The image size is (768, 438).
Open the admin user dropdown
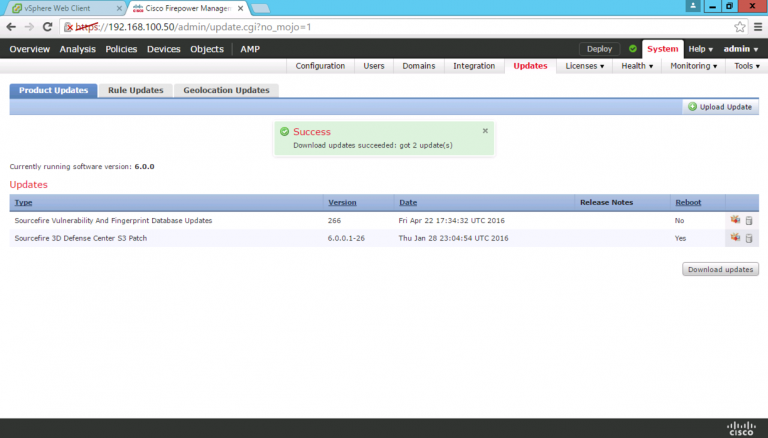pos(741,49)
